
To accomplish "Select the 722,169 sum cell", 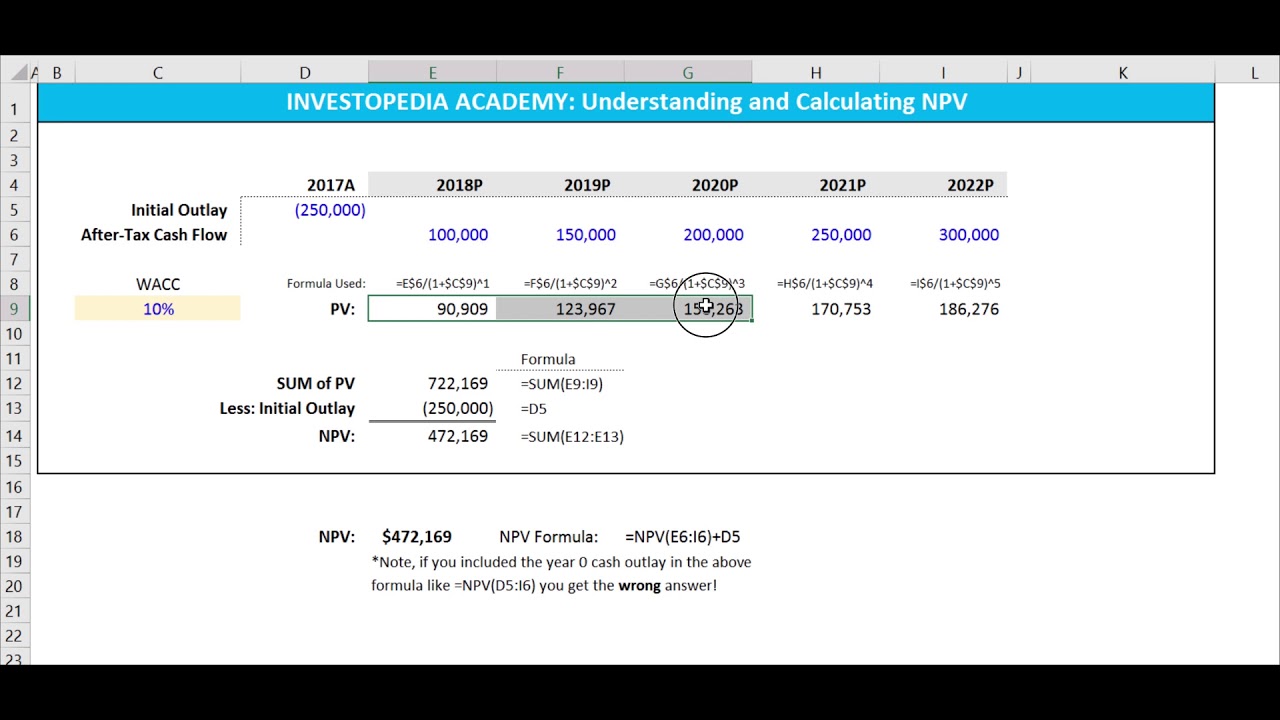I will tap(432, 384).
